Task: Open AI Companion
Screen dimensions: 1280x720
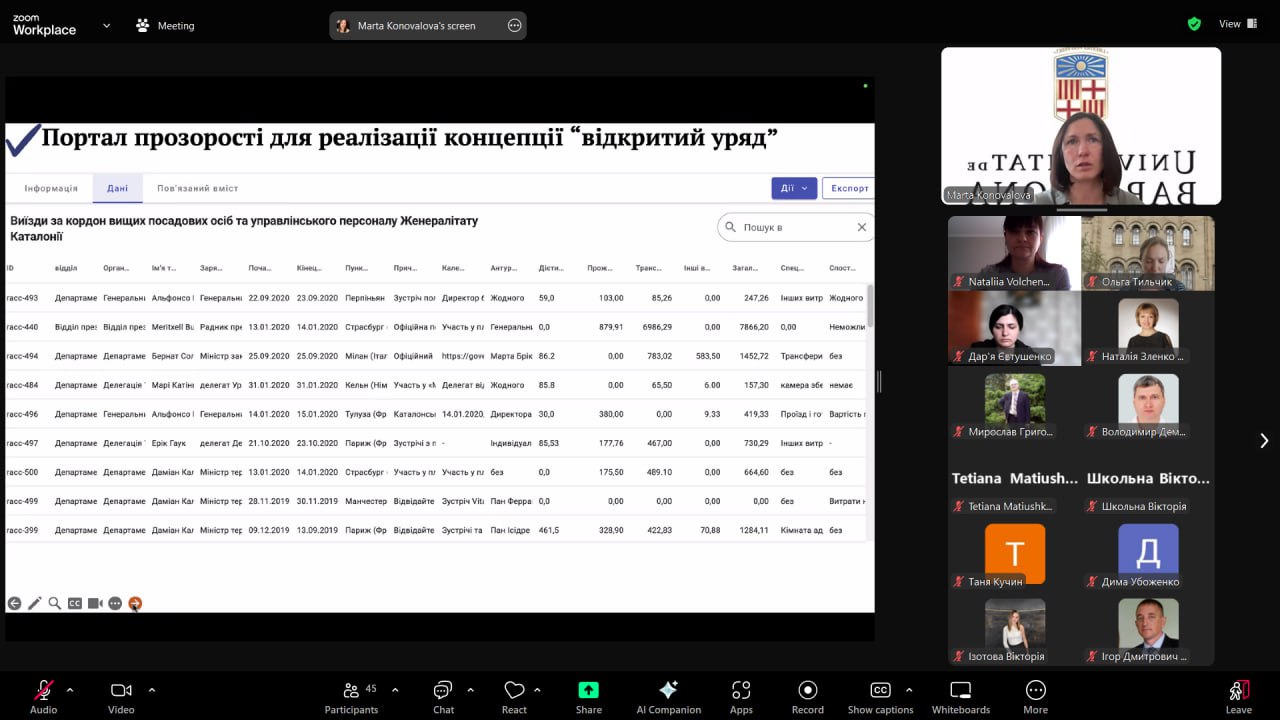Action: point(668,696)
